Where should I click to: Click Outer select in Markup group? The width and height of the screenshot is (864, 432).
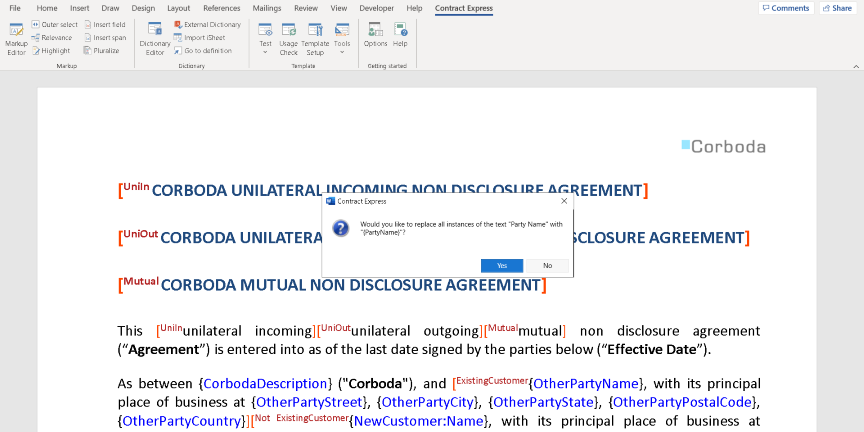55,24
